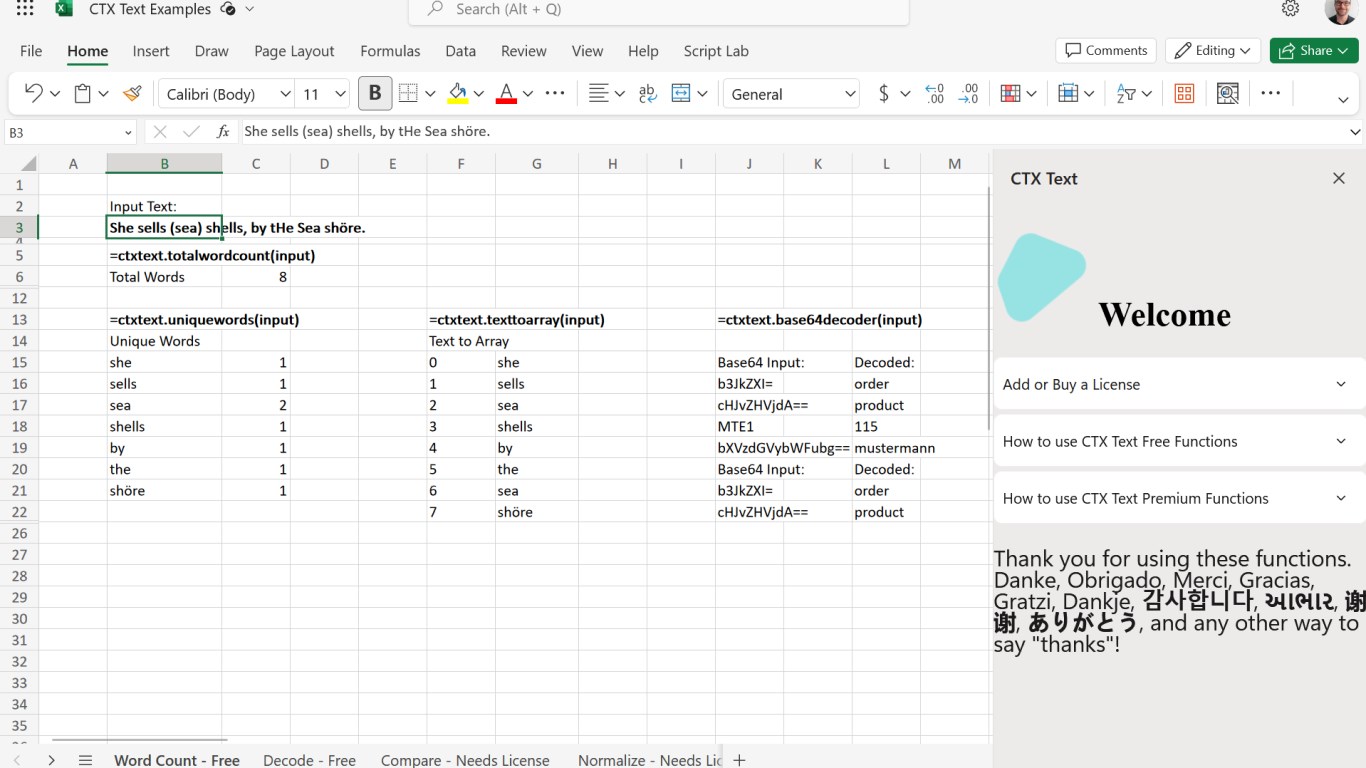Screen dimensions: 1366x768
Task: Apply the yellow fill color
Action: (x=458, y=93)
